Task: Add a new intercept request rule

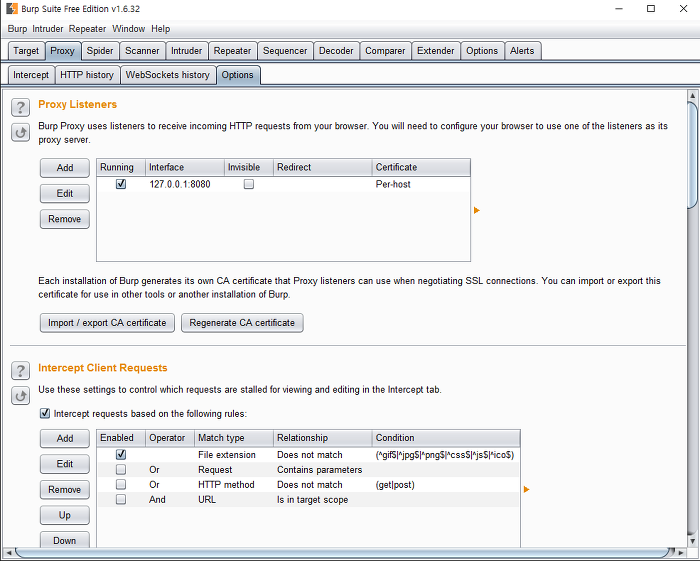Action: 65,439
